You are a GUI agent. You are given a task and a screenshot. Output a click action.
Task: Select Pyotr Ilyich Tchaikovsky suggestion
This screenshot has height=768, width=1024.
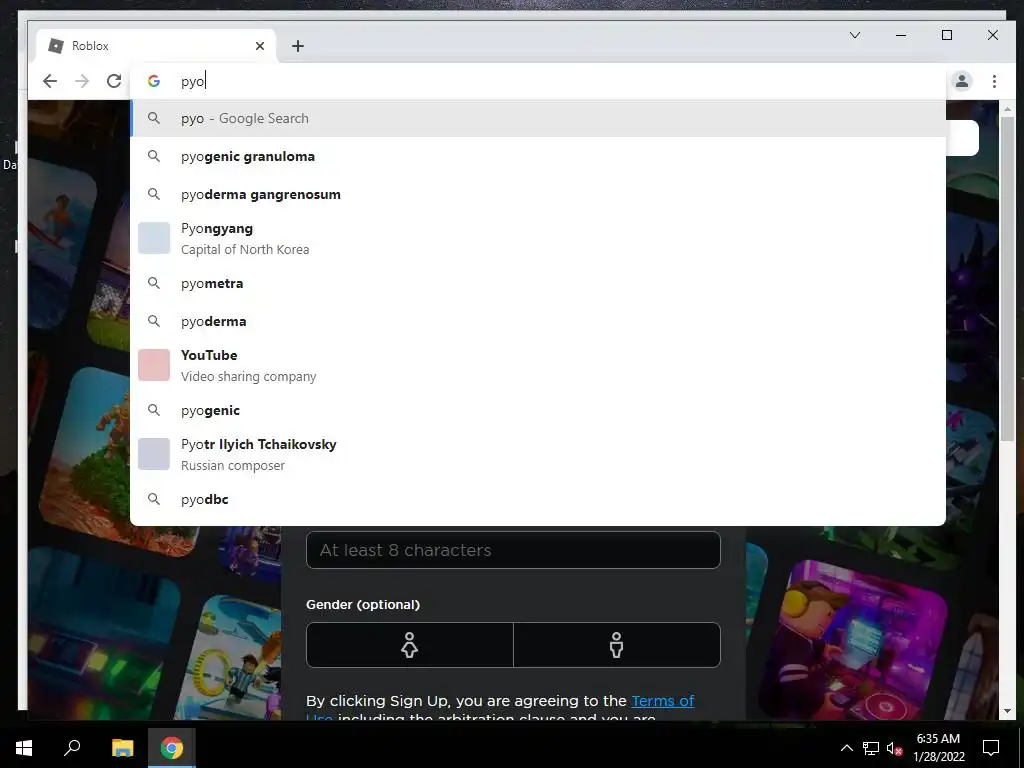[x=538, y=455]
